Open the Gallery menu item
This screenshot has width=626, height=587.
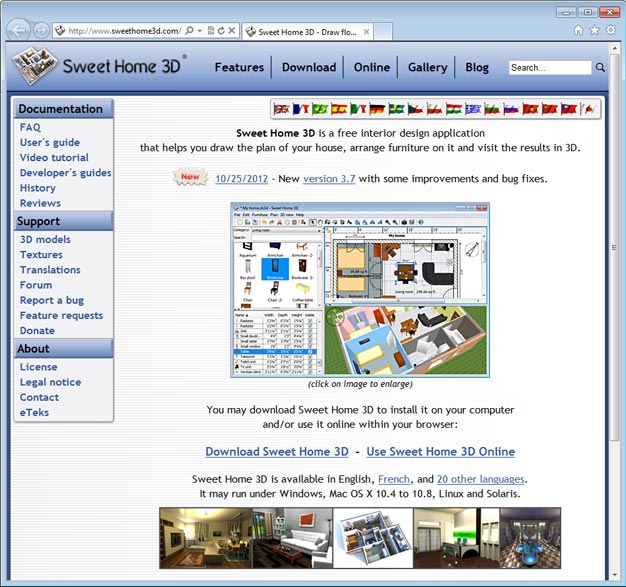click(428, 67)
